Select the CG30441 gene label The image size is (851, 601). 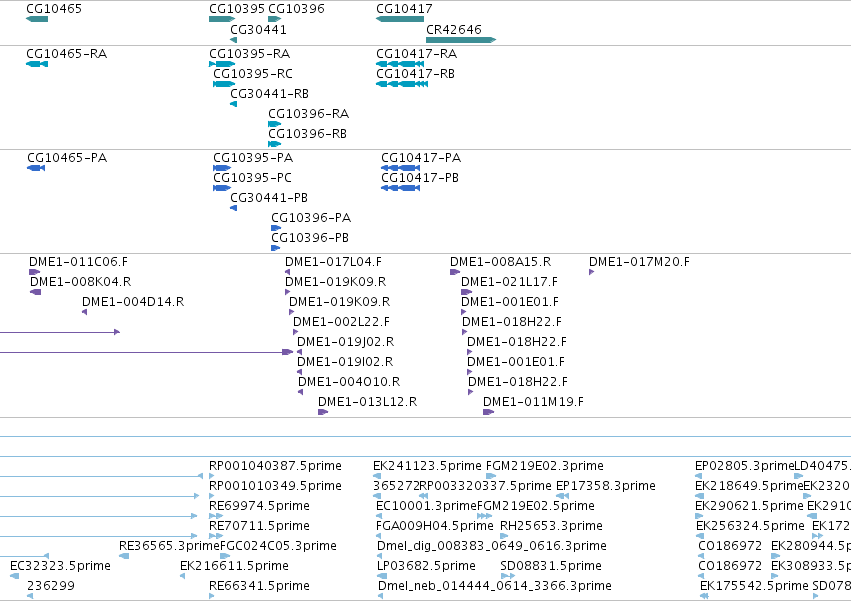click(x=258, y=29)
